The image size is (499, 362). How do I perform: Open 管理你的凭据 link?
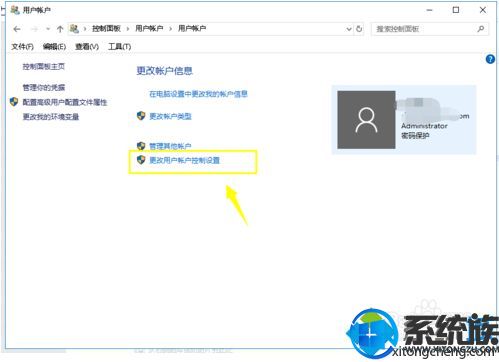(44, 88)
